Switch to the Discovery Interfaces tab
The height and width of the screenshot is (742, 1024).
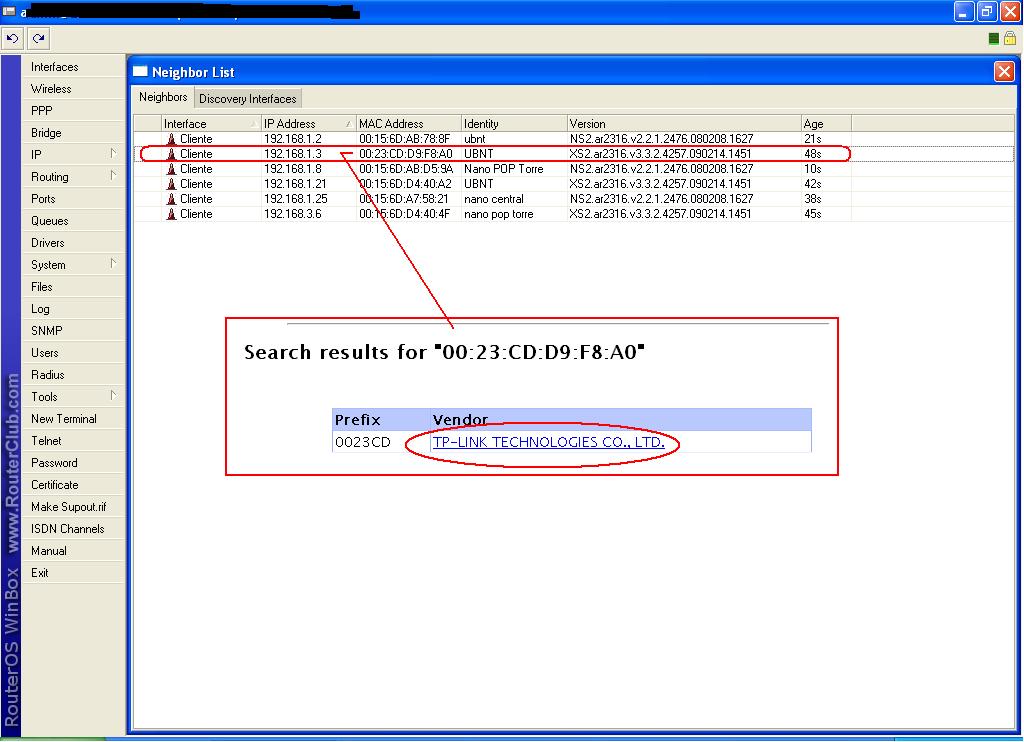pyautogui.click(x=248, y=99)
